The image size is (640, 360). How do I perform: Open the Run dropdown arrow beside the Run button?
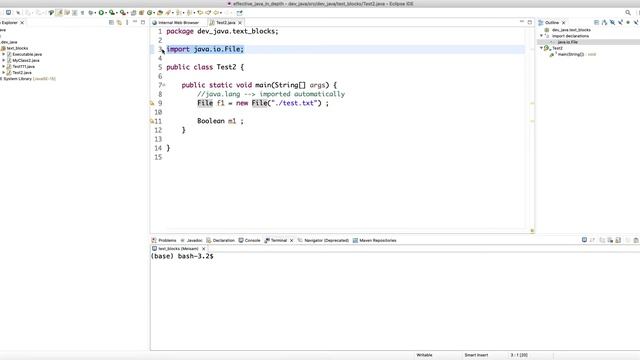click(105, 13)
